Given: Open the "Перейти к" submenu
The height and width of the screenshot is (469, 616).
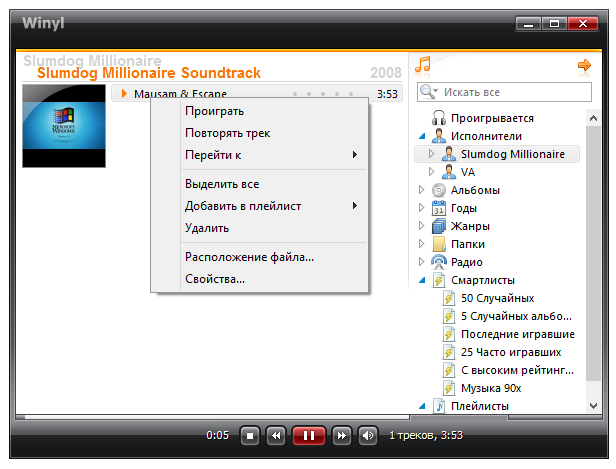Looking at the screenshot, I should click(259, 155).
